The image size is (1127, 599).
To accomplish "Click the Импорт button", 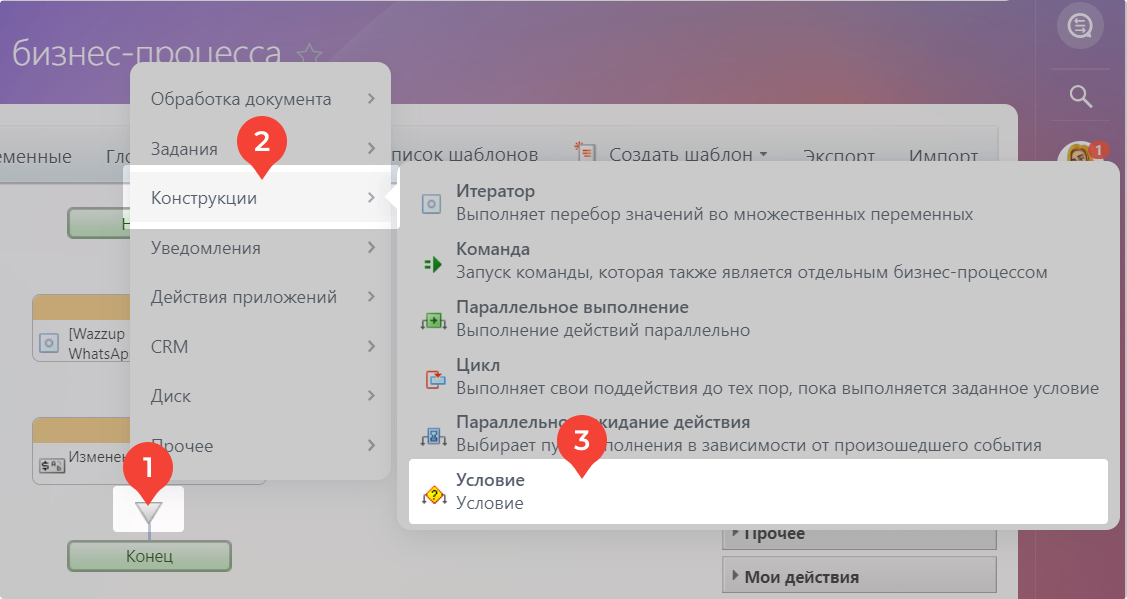I will [x=942, y=156].
